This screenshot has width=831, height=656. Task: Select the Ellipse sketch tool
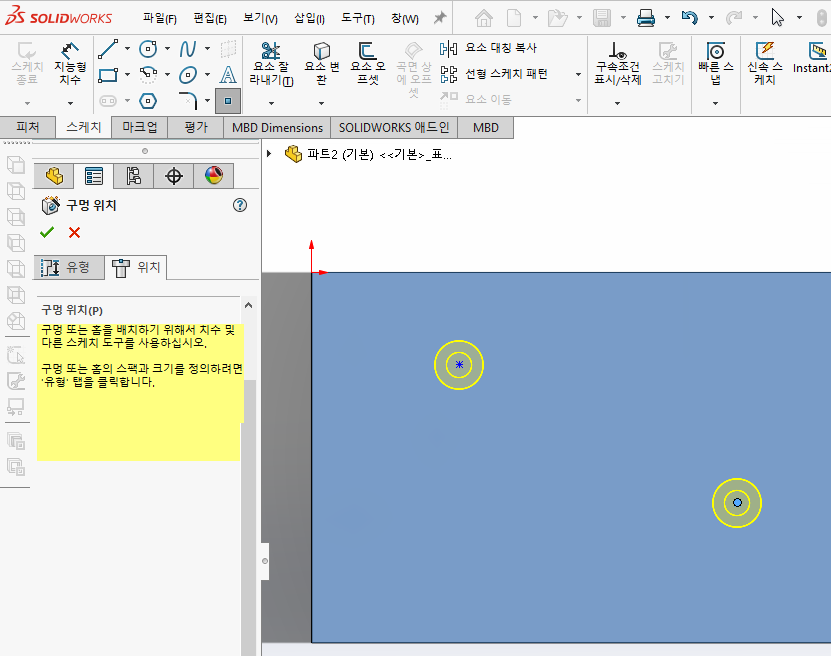pos(188,75)
